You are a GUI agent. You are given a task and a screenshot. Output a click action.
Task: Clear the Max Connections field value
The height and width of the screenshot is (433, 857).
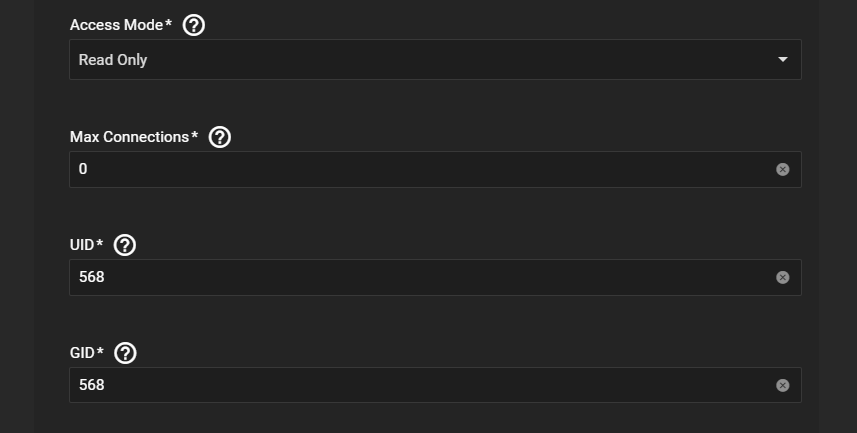click(782, 170)
